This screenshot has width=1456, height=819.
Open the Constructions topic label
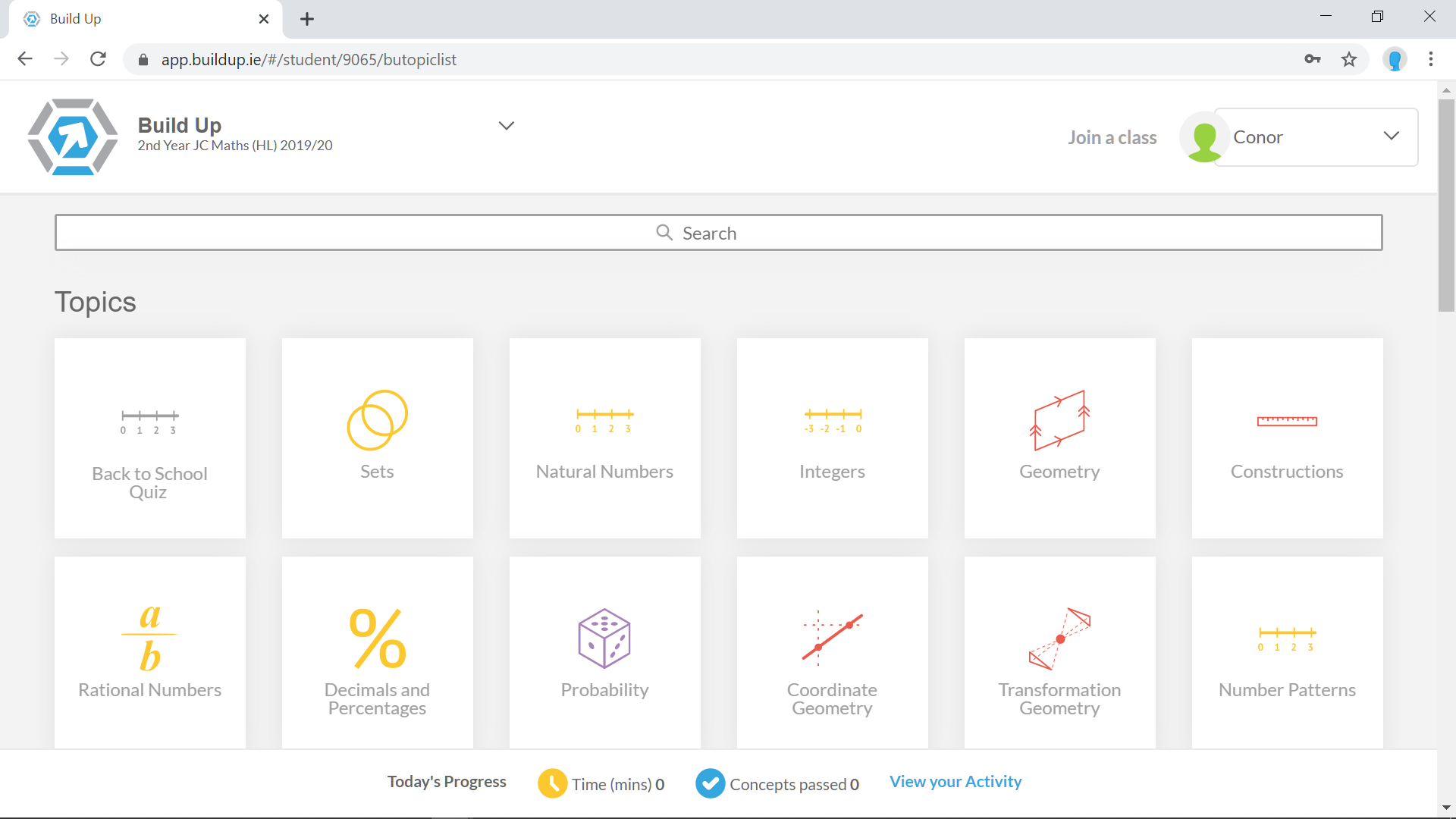point(1287,472)
